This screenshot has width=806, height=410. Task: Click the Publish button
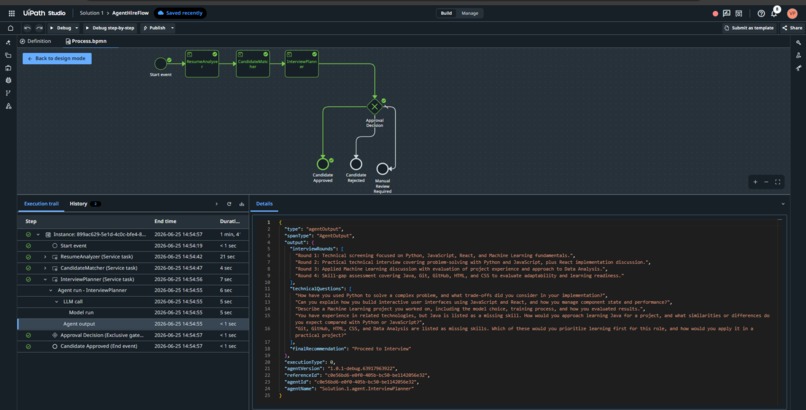[154, 28]
